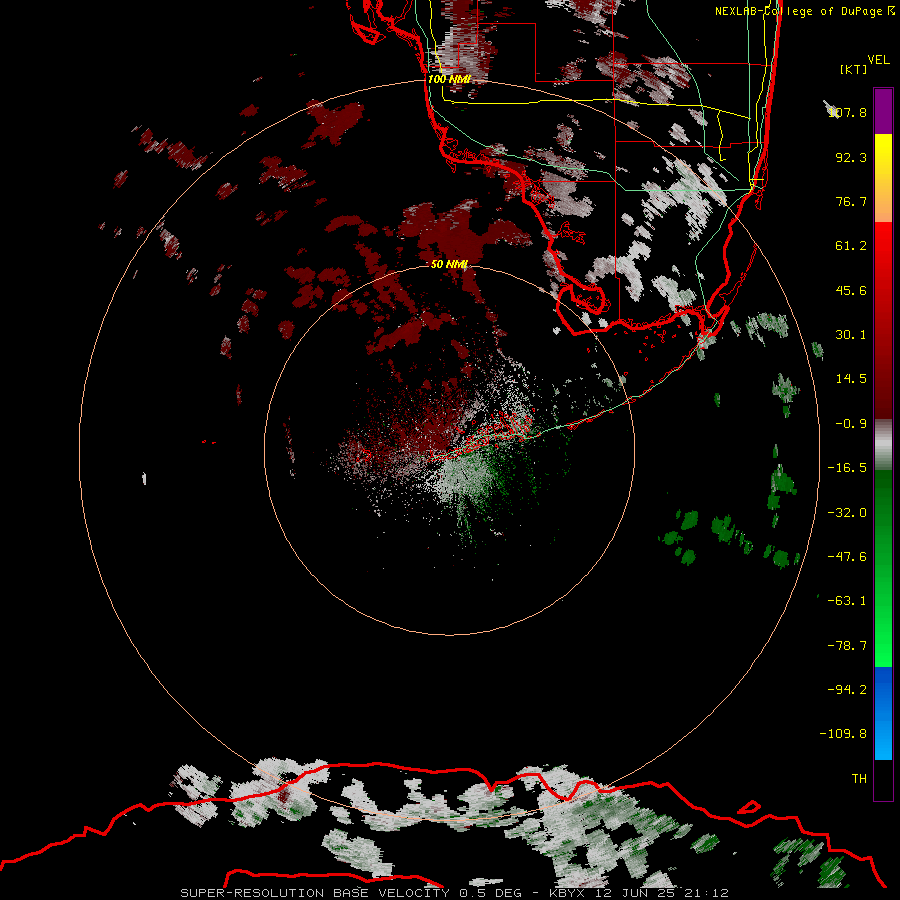This screenshot has width=900, height=900.
Task: Click the [KT] units label
Action: coord(854,69)
